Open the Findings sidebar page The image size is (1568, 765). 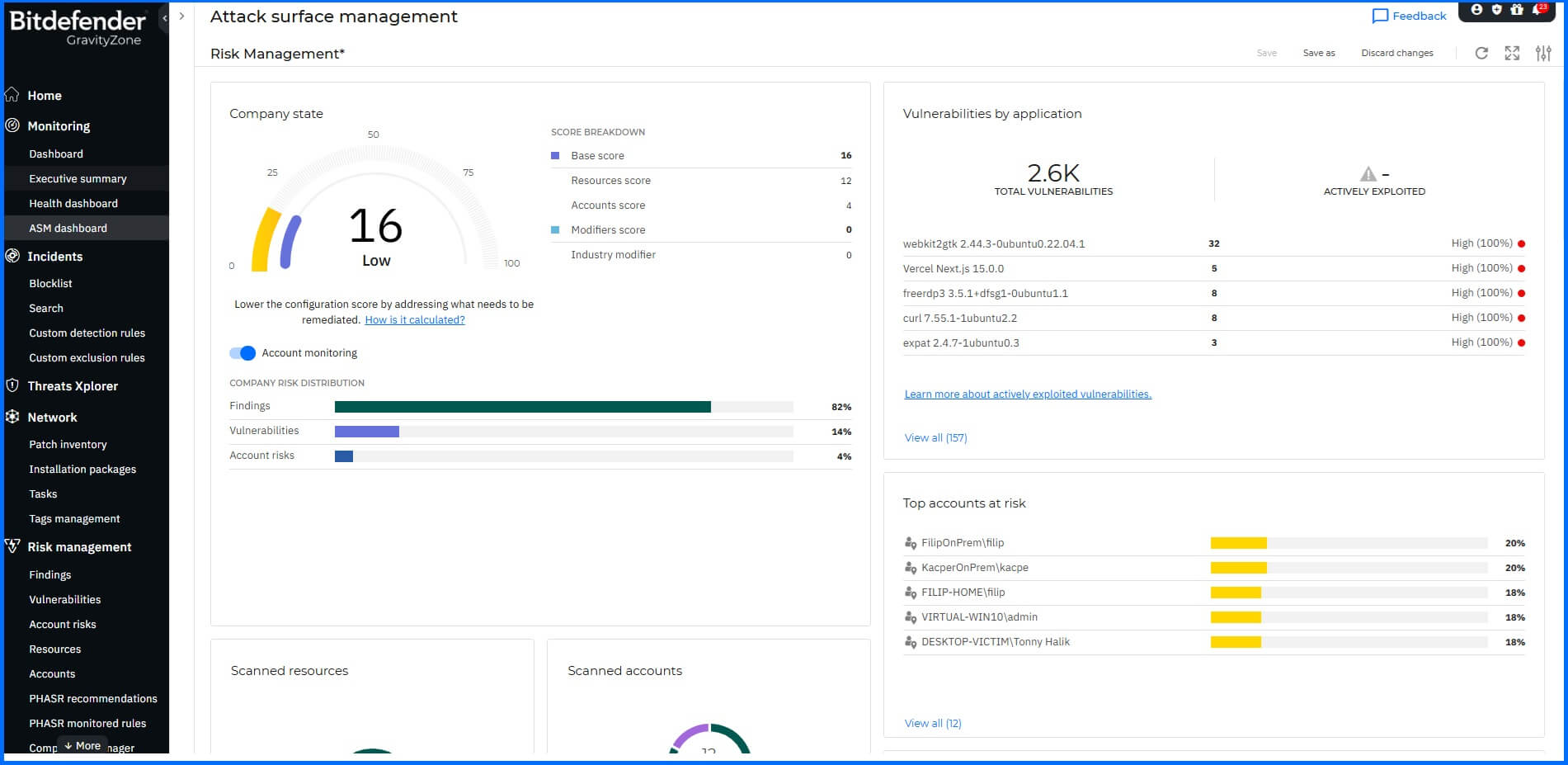tap(50, 575)
